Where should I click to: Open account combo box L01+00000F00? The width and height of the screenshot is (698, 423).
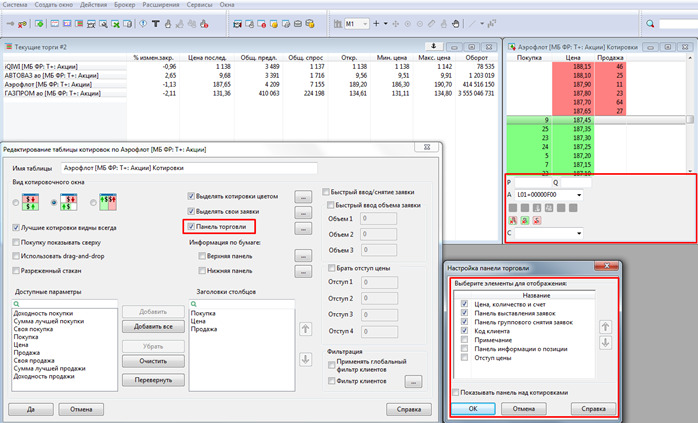coord(548,195)
